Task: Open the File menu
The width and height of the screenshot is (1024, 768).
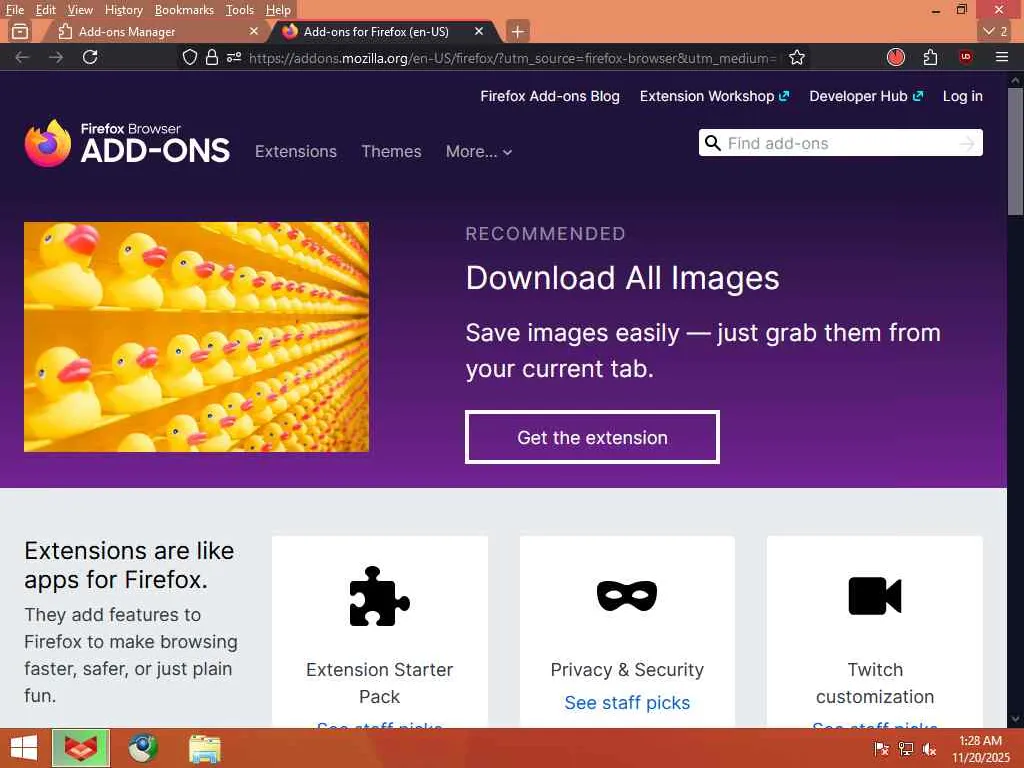Action: tap(14, 10)
